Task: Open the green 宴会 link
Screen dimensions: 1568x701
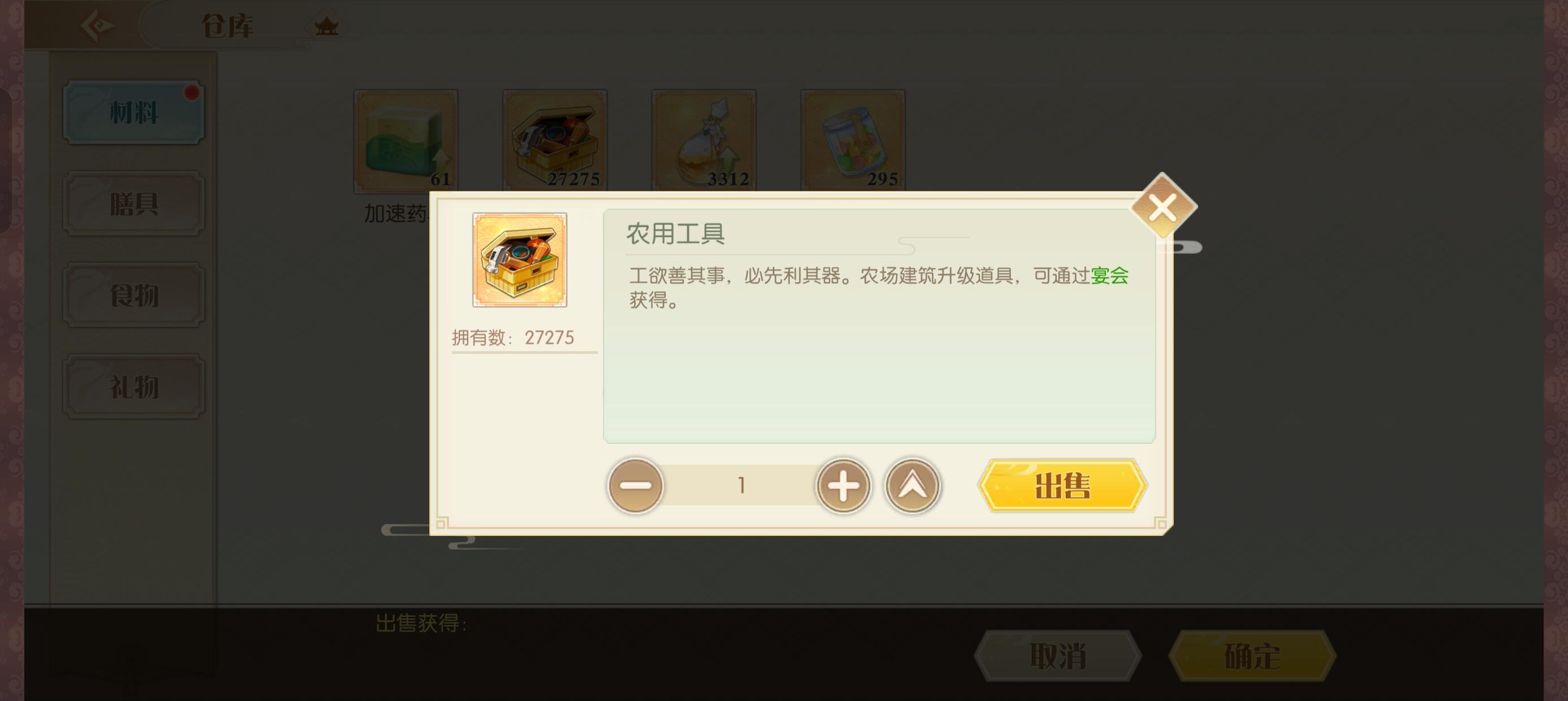Action: click(x=1110, y=276)
